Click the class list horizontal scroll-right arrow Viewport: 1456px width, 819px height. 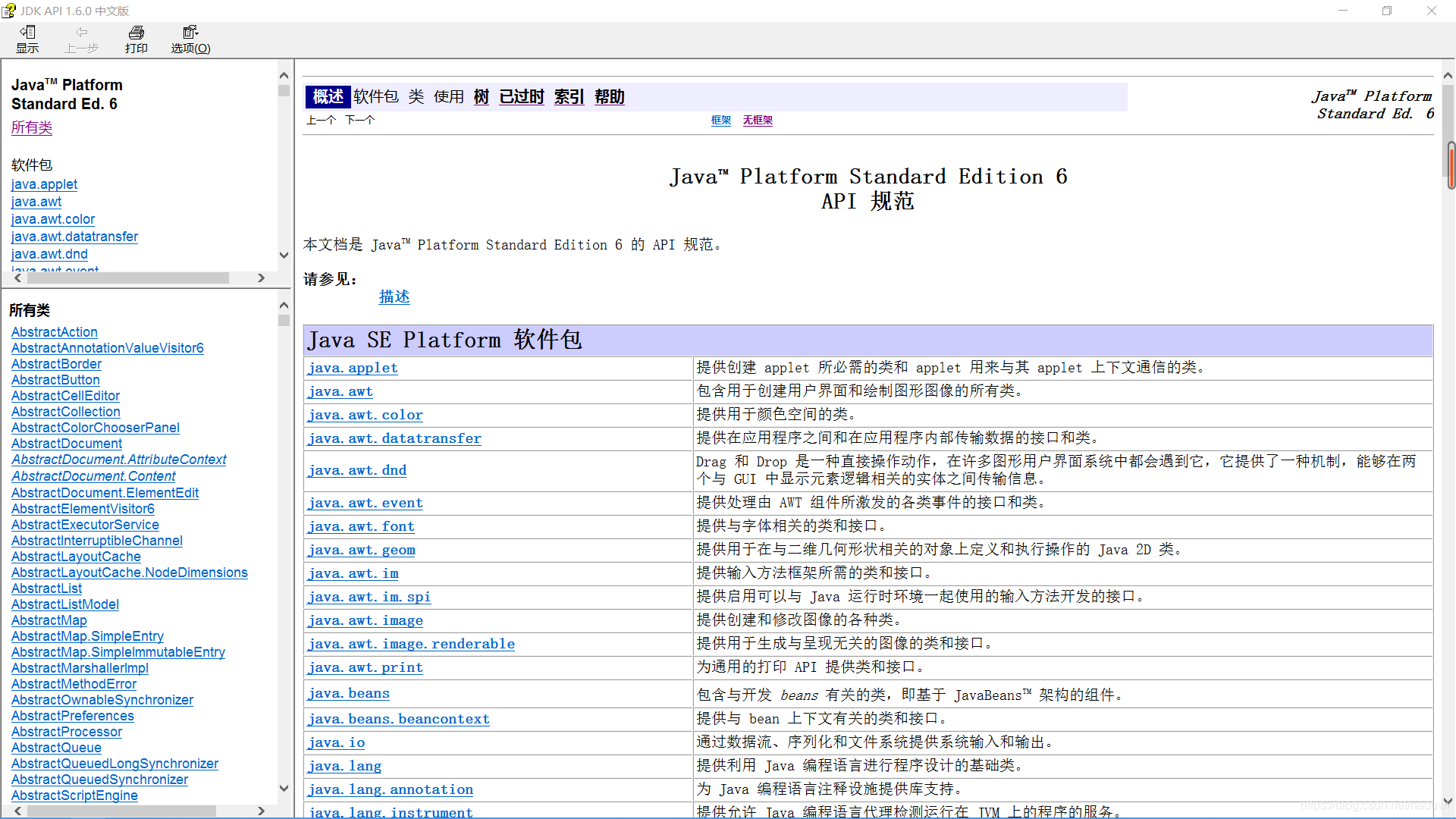point(261,811)
